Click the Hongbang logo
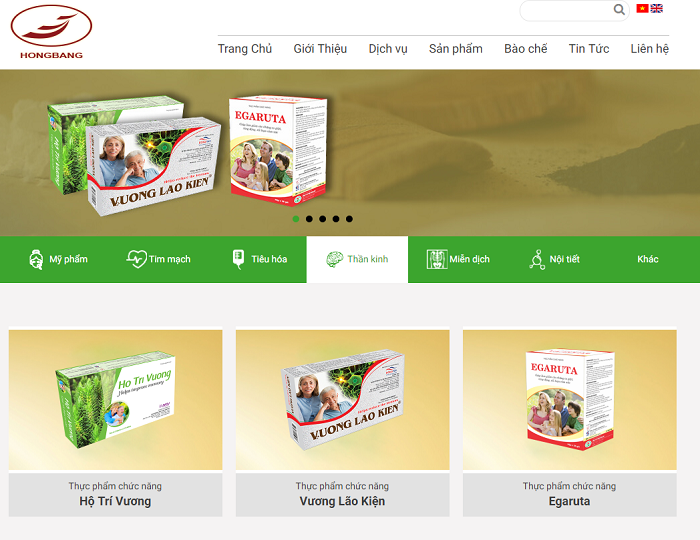The image size is (700, 540). coord(51,32)
